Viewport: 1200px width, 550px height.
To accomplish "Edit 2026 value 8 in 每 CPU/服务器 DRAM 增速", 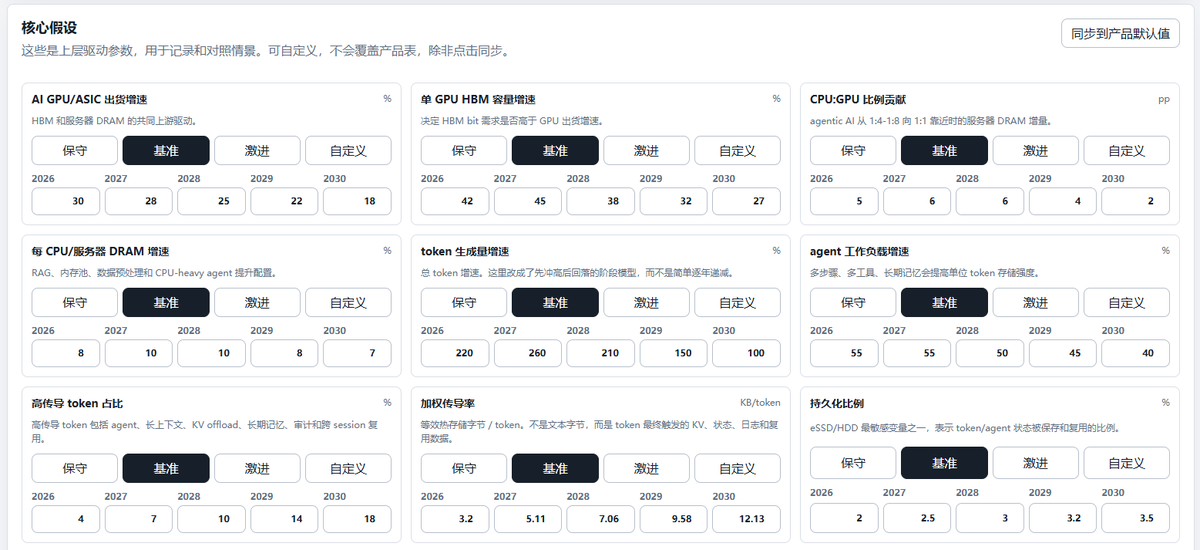I will (x=66, y=353).
